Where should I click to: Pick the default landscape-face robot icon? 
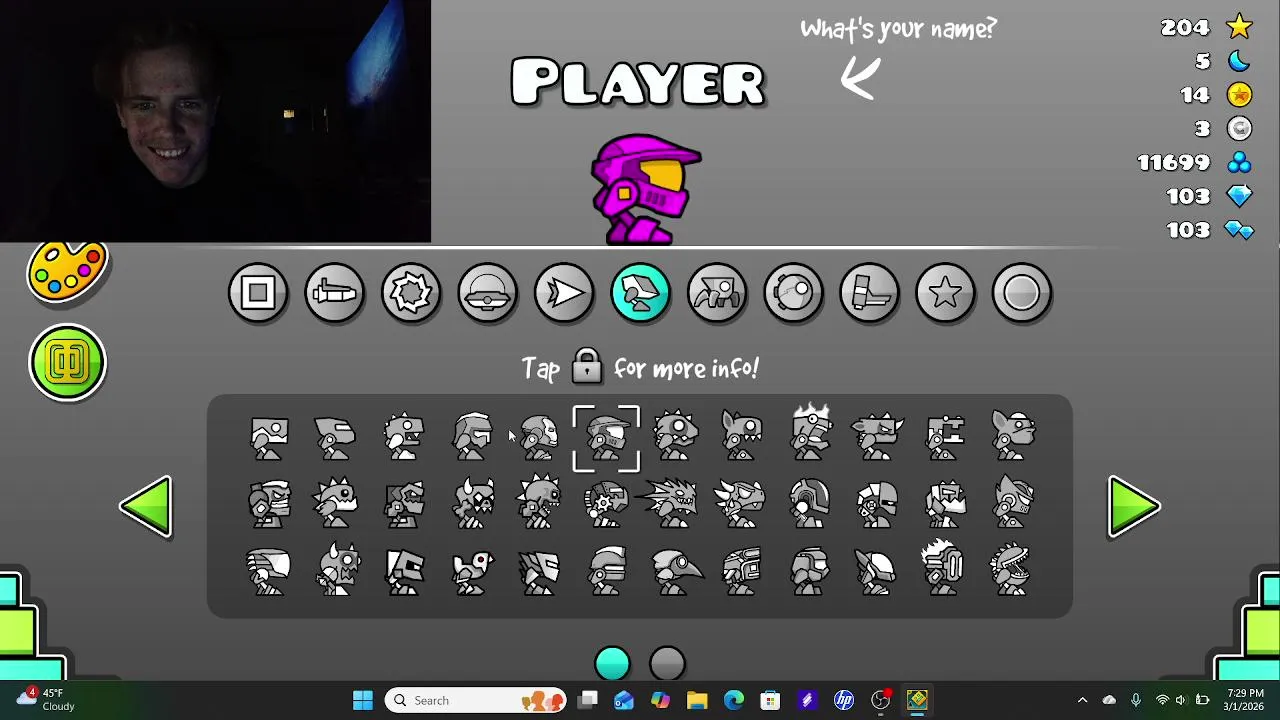coord(269,437)
